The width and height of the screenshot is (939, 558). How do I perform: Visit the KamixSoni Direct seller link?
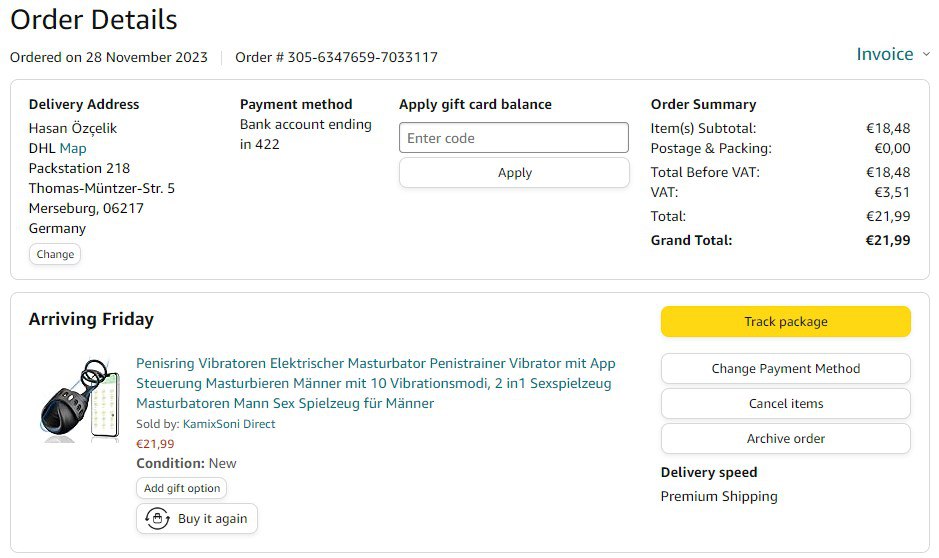pyautogui.click(x=229, y=424)
